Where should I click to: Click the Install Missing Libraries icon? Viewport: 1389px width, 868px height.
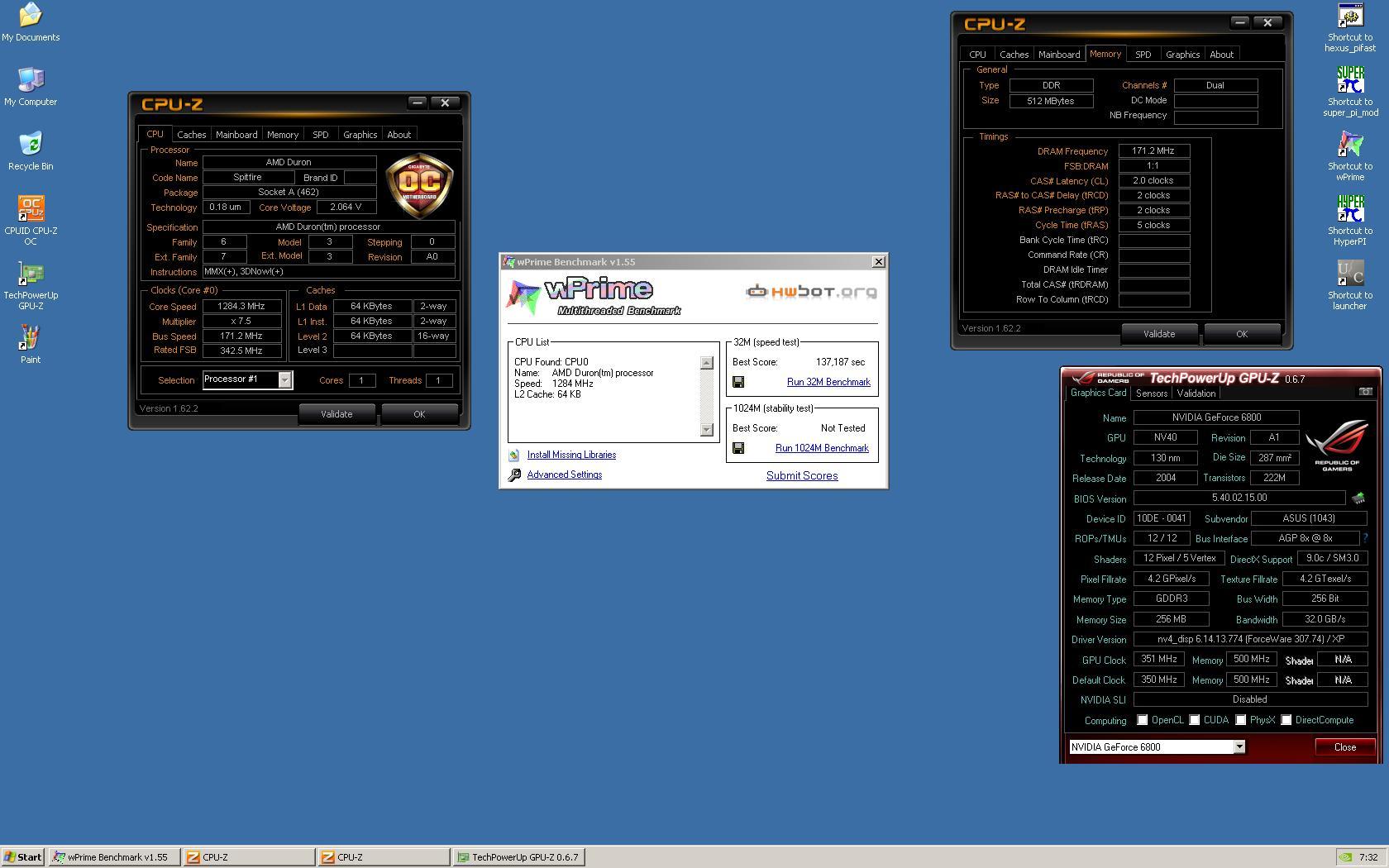[514, 455]
